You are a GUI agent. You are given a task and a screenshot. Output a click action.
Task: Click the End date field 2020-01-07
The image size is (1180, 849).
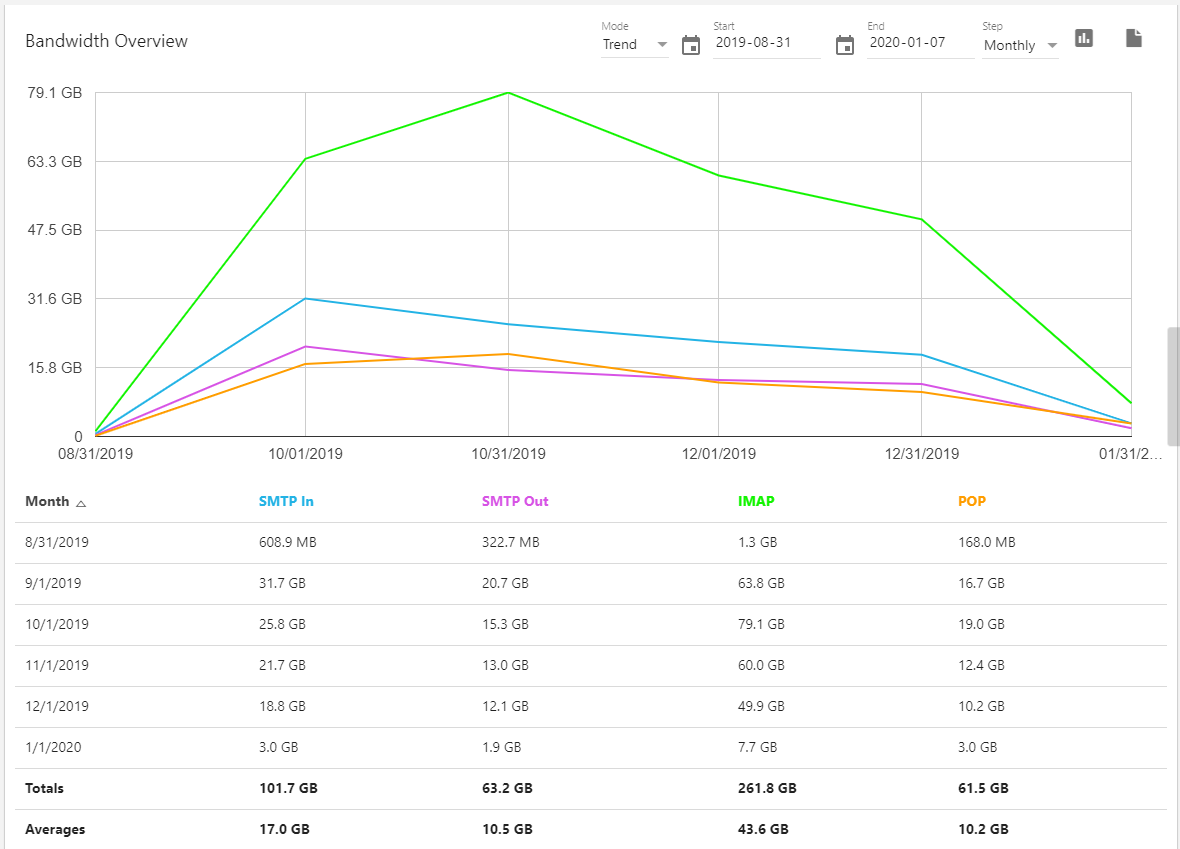click(x=919, y=44)
